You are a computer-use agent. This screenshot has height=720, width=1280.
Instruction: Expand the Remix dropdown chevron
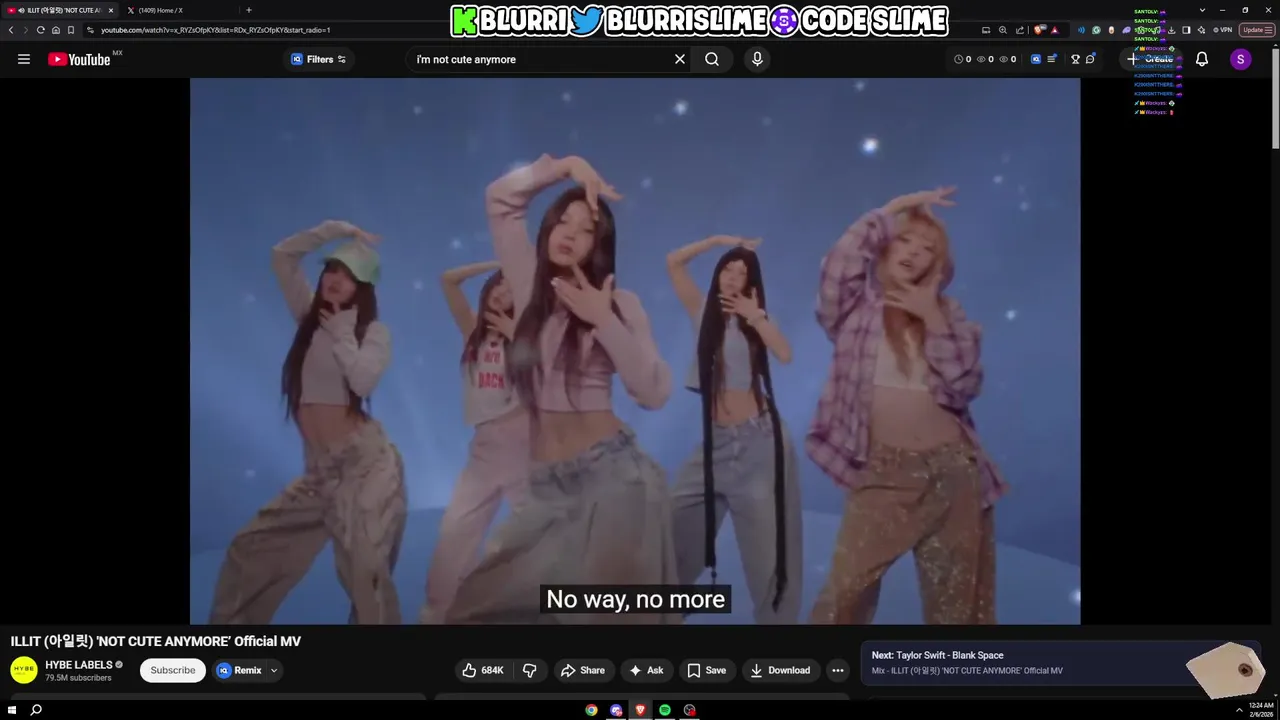(x=274, y=670)
